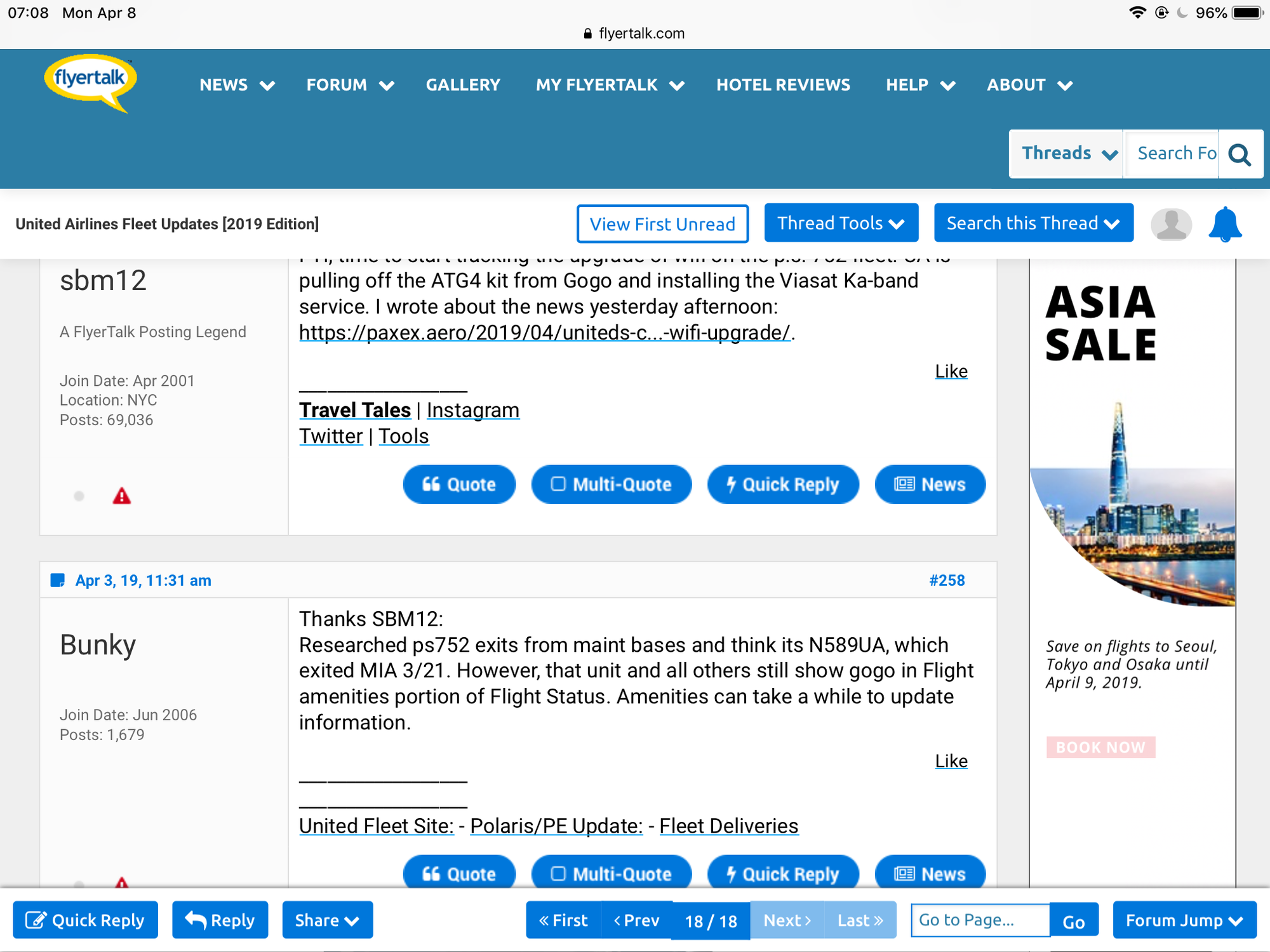The width and height of the screenshot is (1270, 952).
Task: Like sbm12's post
Action: tap(951, 371)
